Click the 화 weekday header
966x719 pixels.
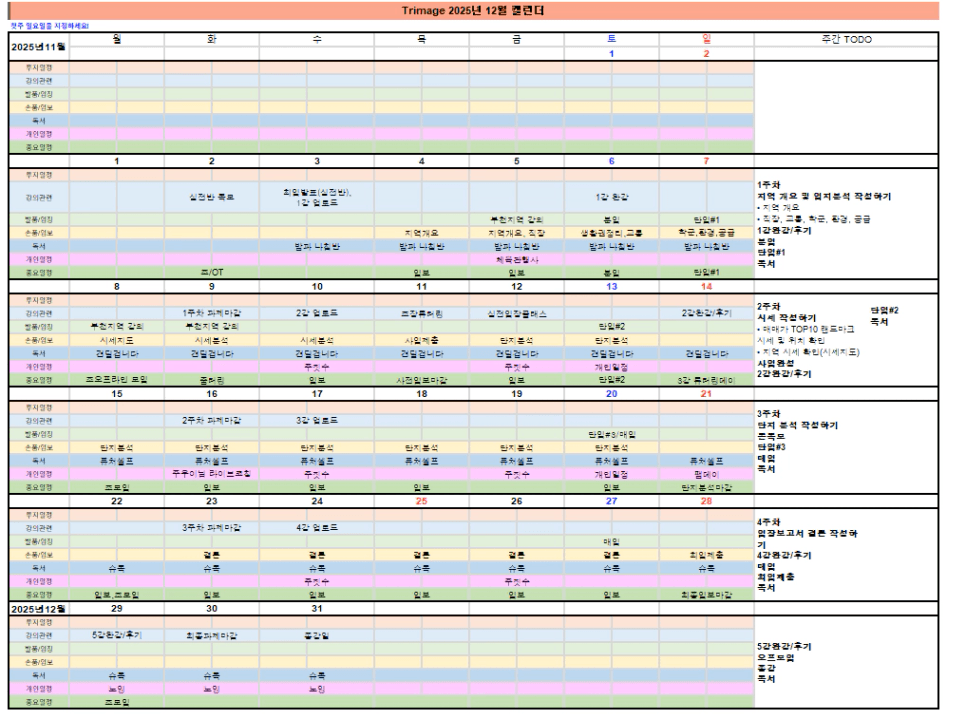click(x=212, y=39)
